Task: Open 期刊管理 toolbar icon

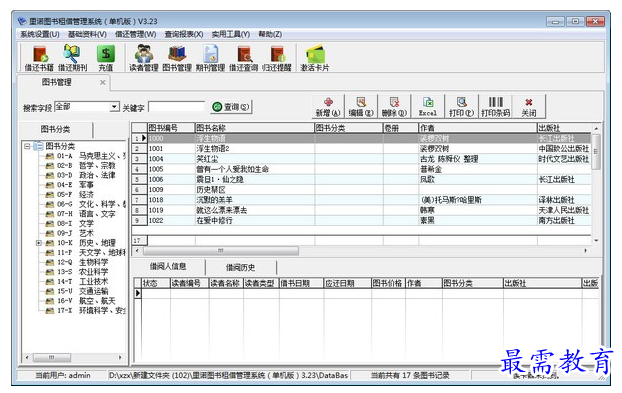Action: click(x=210, y=58)
